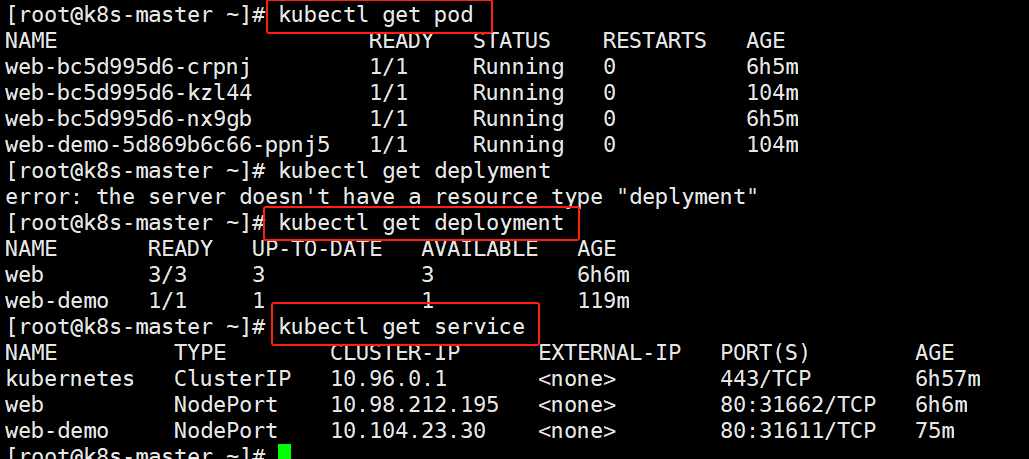Image resolution: width=1029 pixels, height=459 pixels.
Task: Click cluster IP 10.96.0.1
Action: 388,379
